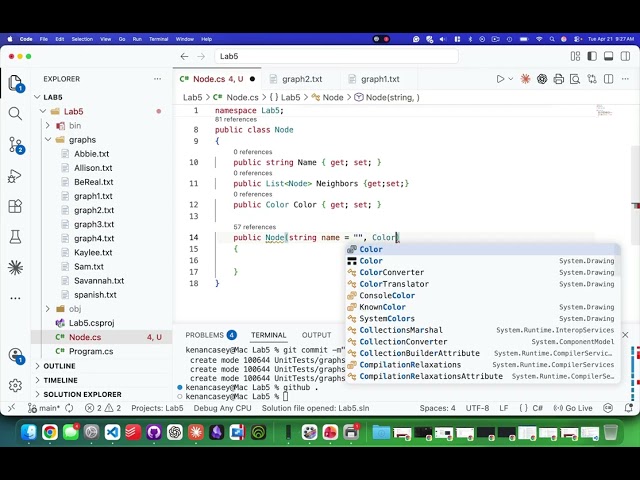Open Savannah.txt in the explorer
640x480 pixels.
point(99,281)
